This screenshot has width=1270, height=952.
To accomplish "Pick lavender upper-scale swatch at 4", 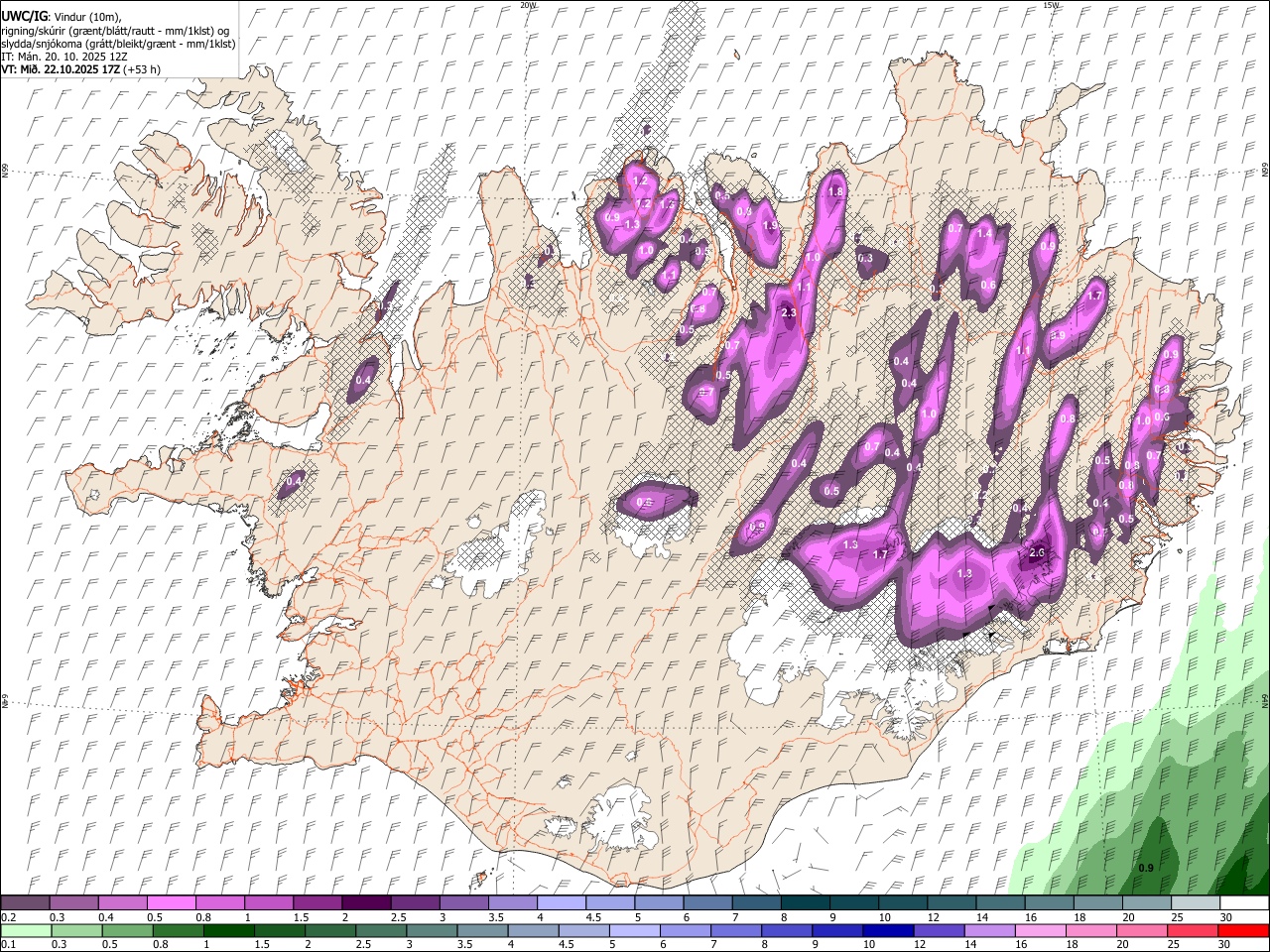I will tap(562, 902).
